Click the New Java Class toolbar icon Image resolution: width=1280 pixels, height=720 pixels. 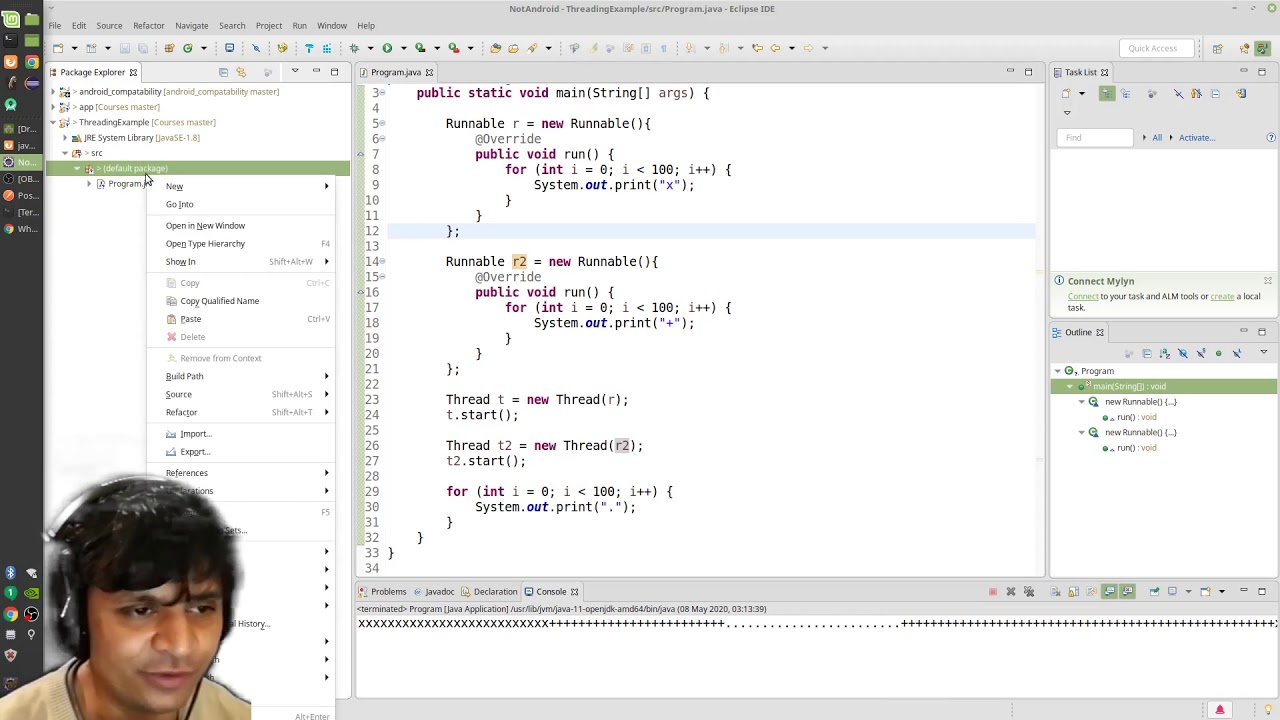(187, 48)
